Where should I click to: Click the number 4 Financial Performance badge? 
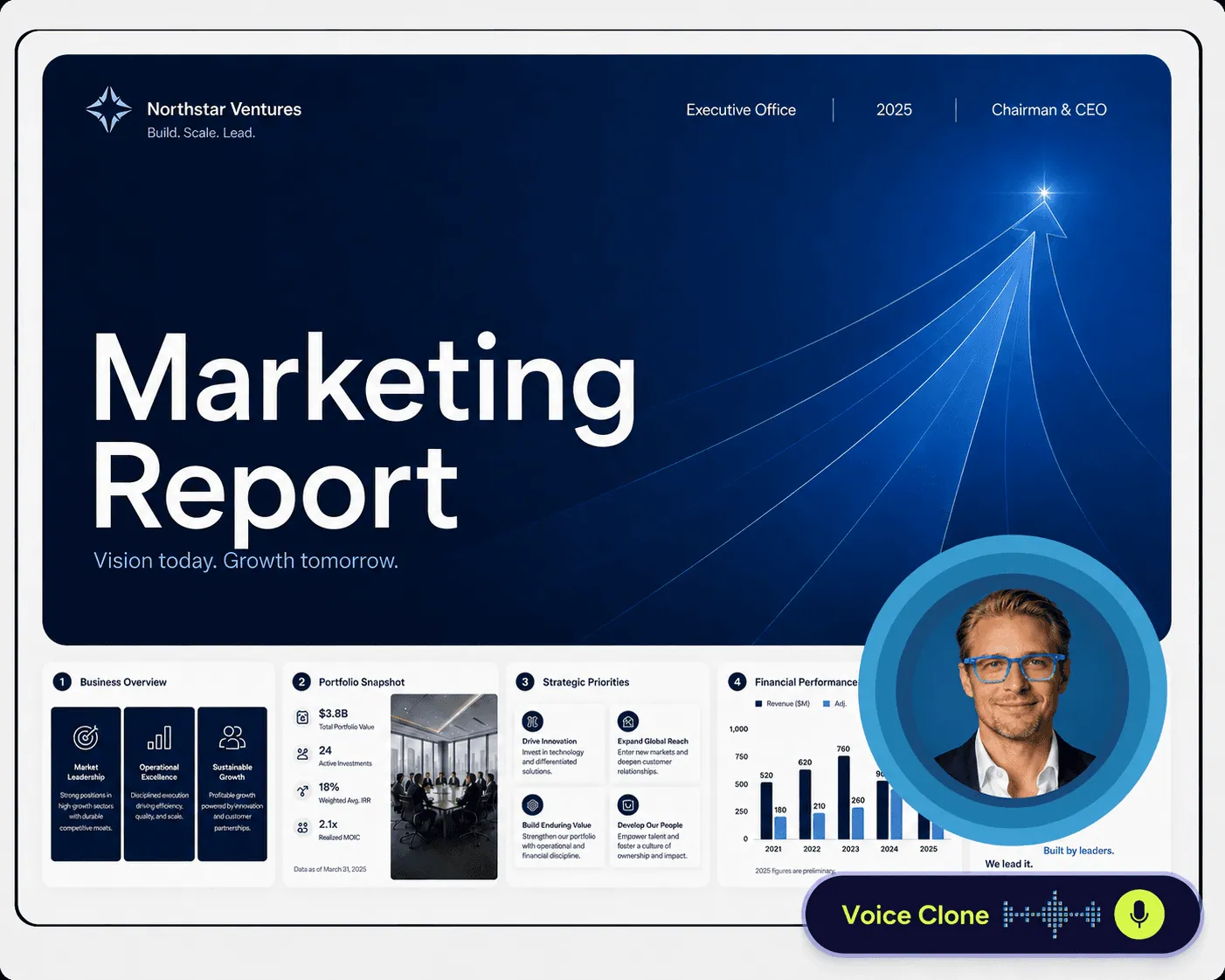(737, 682)
